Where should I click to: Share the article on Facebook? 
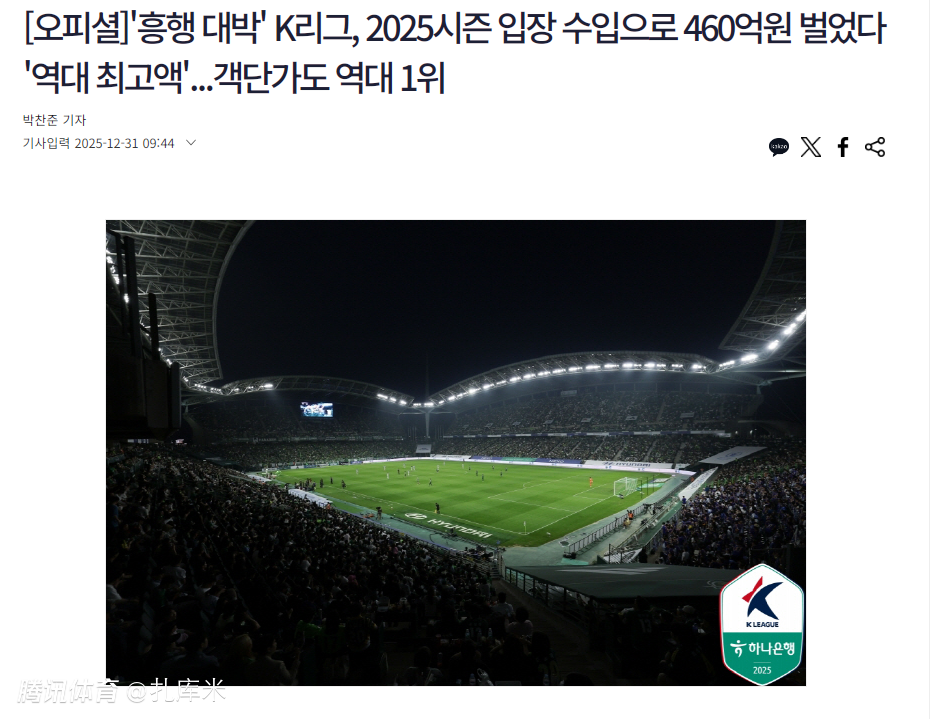[843, 147]
